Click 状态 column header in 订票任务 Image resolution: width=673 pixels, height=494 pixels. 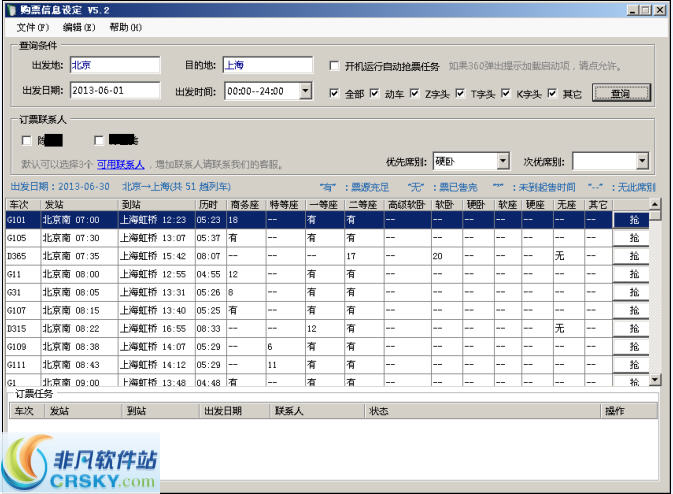tap(482, 411)
